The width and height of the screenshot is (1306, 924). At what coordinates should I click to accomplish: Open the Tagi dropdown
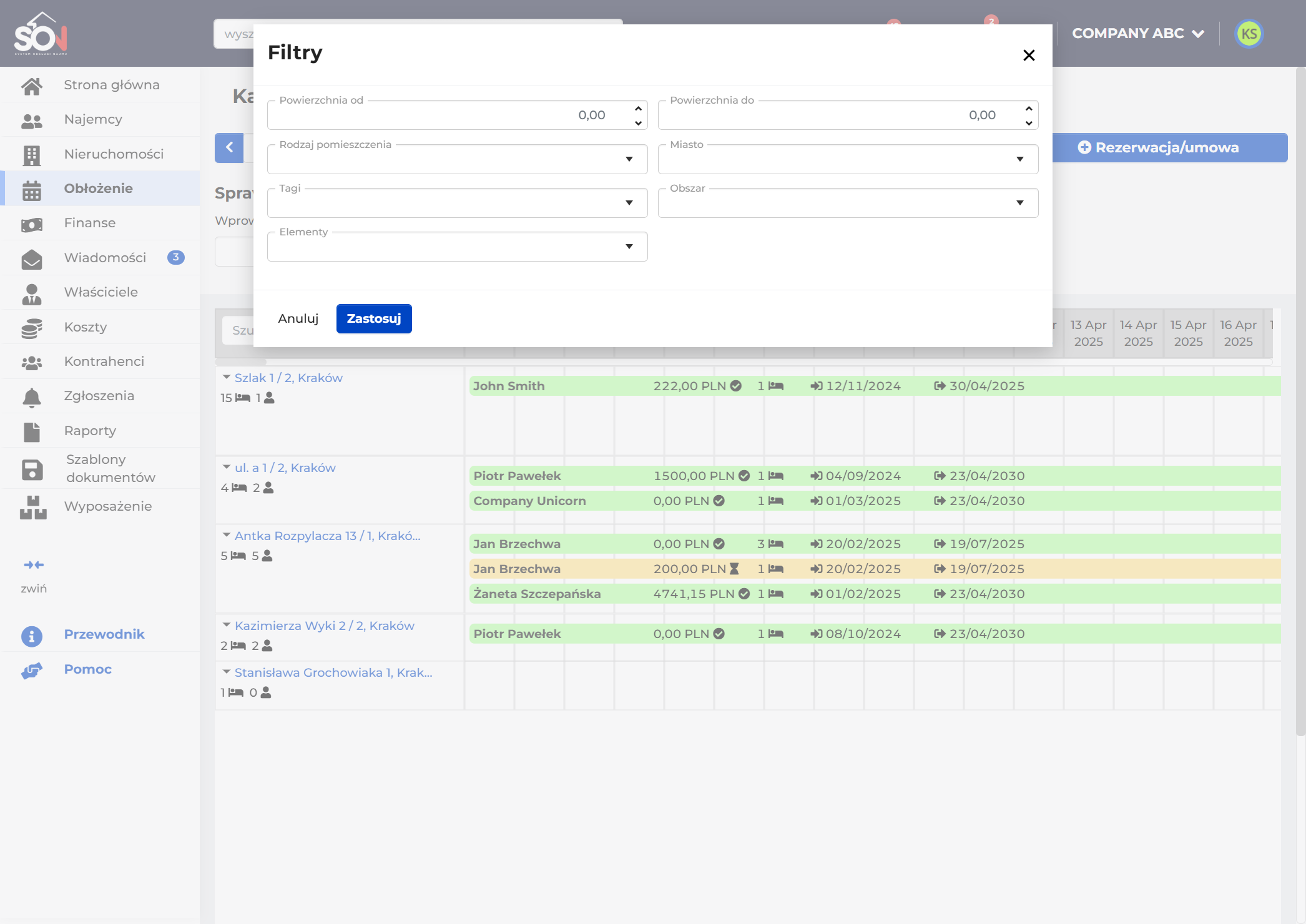(457, 203)
